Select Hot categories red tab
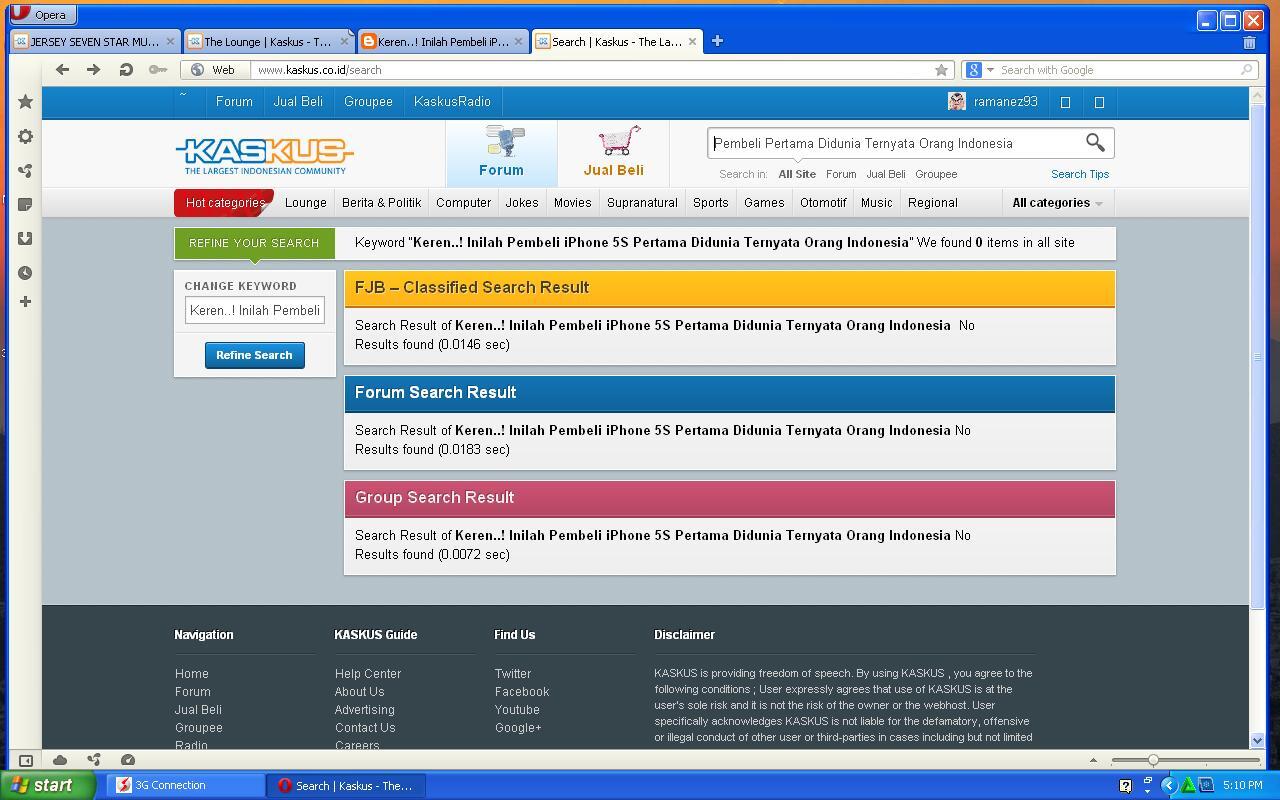Viewport: 1280px width, 800px height. (x=224, y=203)
